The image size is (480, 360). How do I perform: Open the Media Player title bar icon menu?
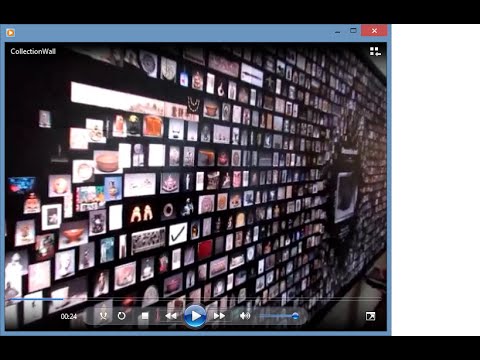tap(10, 33)
